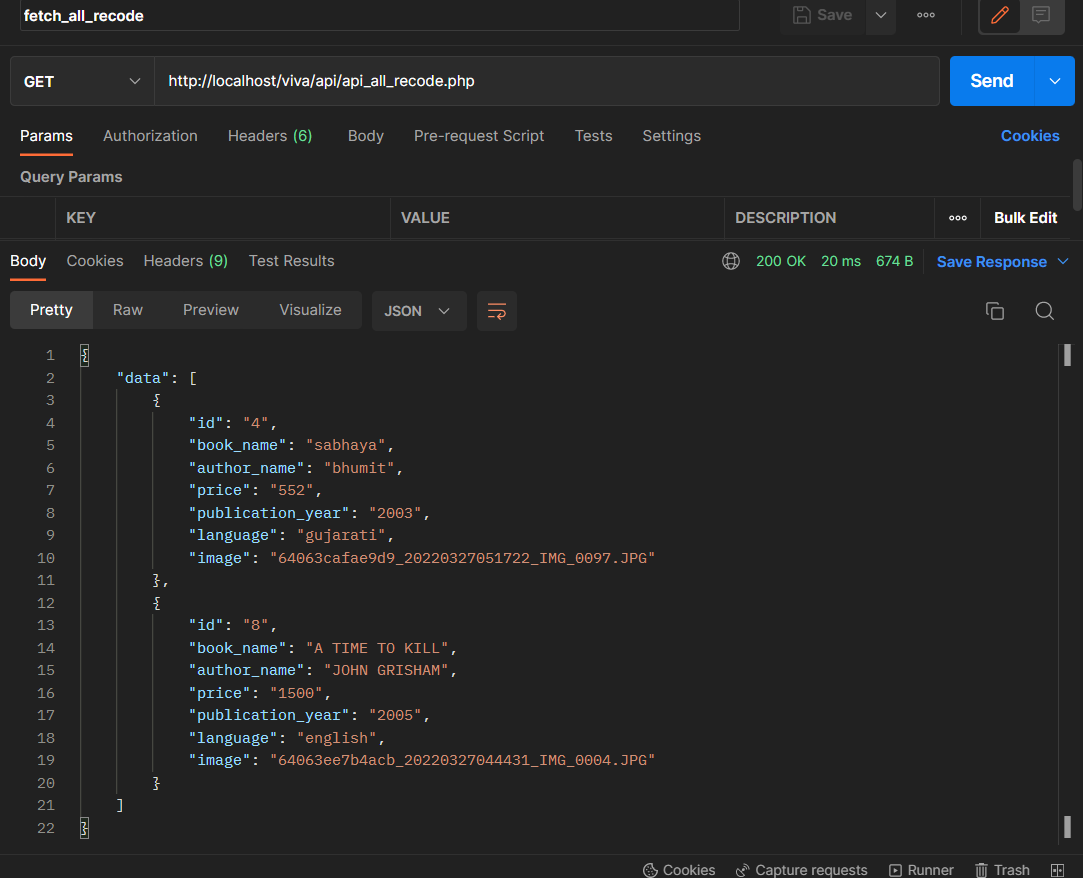Click the "1500" price value

296,693
